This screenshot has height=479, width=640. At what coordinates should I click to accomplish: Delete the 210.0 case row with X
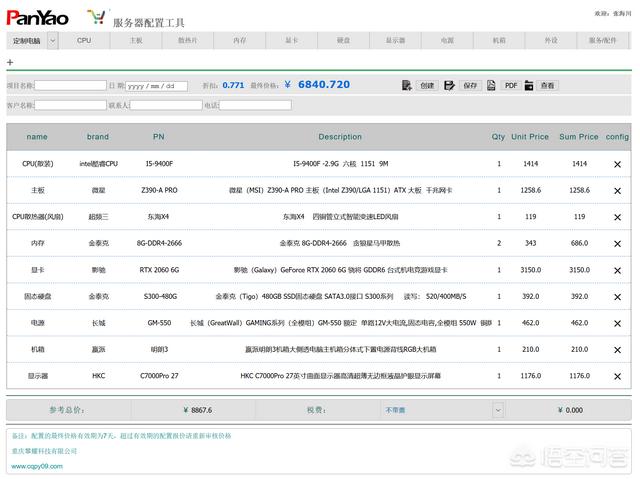[x=617, y=350]
